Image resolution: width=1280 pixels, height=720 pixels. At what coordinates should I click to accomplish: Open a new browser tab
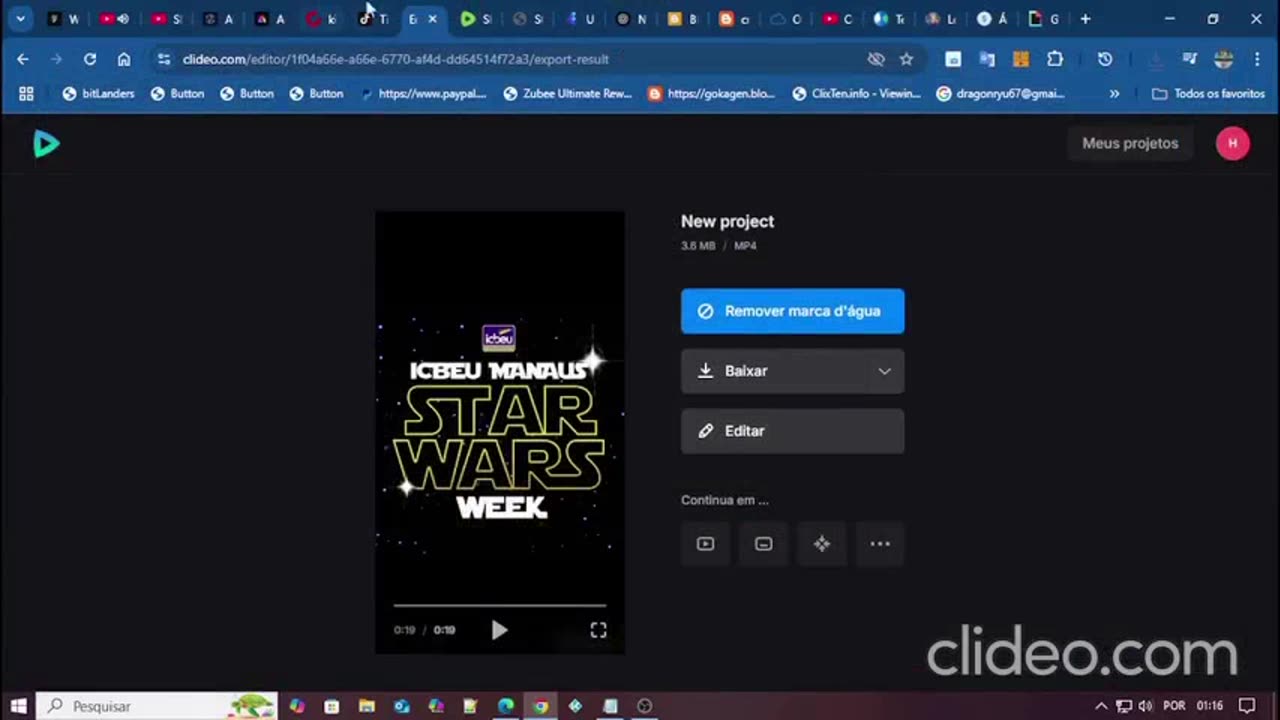point(1085,19)
